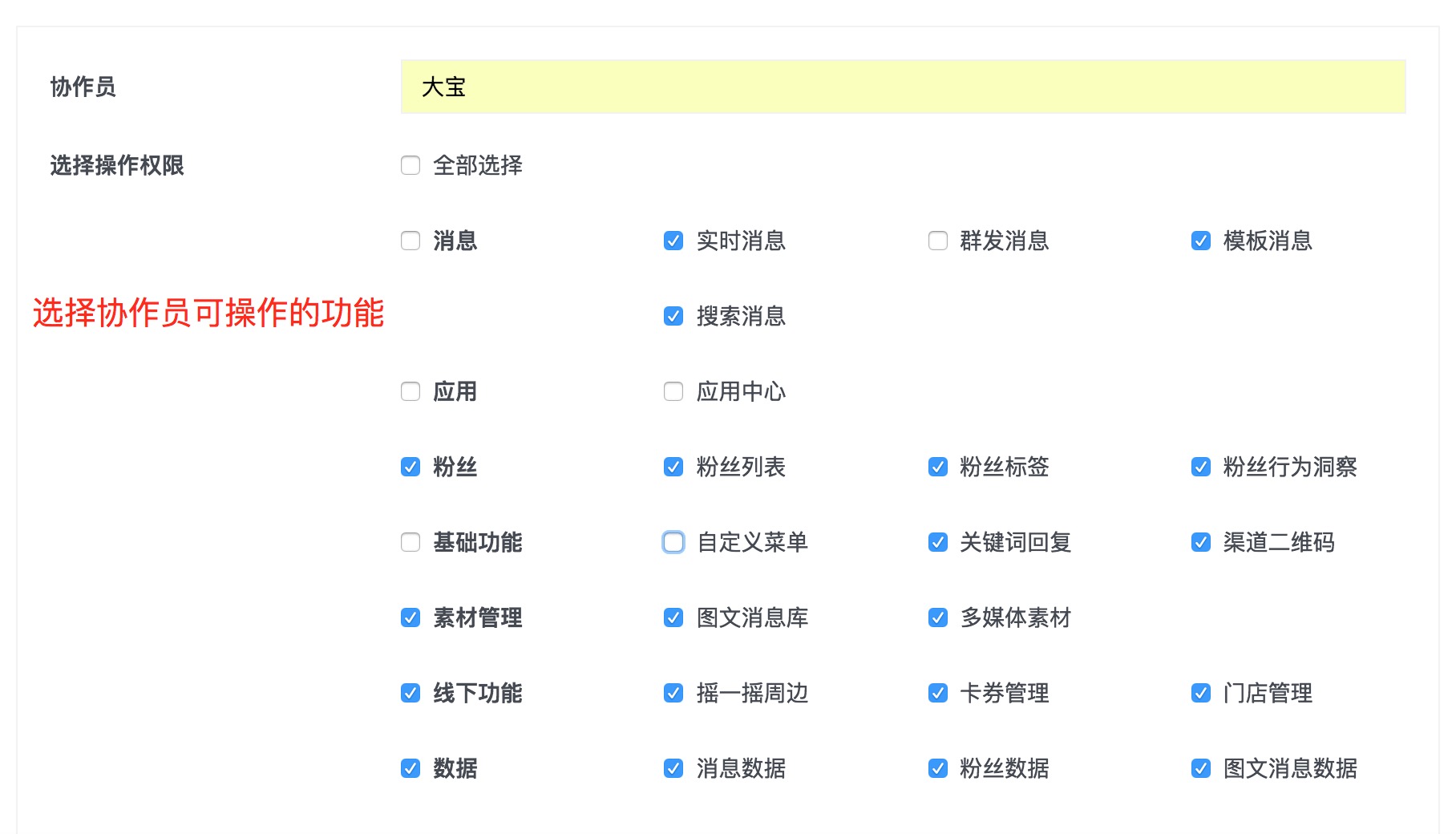Image resolution: width=1456 pixels, height=834 pixels.
Task: Toggle off 粉丝标签 checkbox
Action: pyautogui.click(x=938, y=468)
